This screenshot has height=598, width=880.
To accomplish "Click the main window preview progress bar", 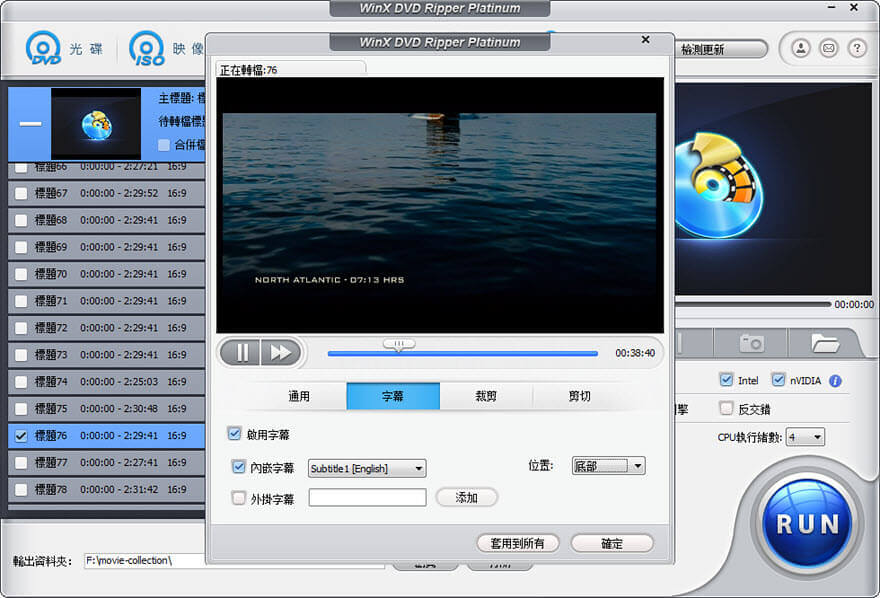I will (752, 304).
